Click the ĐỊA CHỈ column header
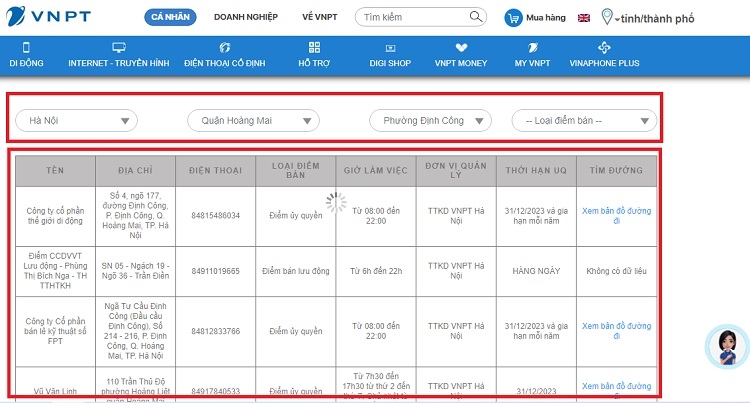Screen dimensions: 750x403 coord(135,170)
